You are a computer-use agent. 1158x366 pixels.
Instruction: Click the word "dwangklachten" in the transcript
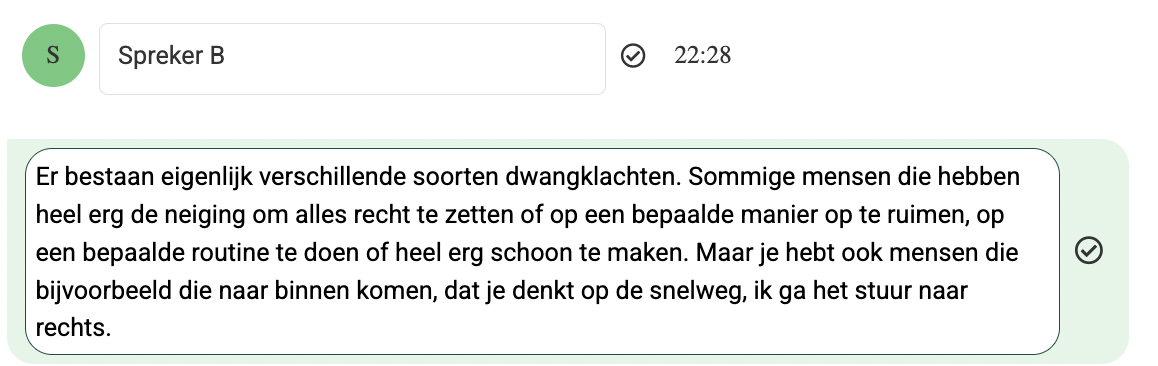(x=596, y=177)
